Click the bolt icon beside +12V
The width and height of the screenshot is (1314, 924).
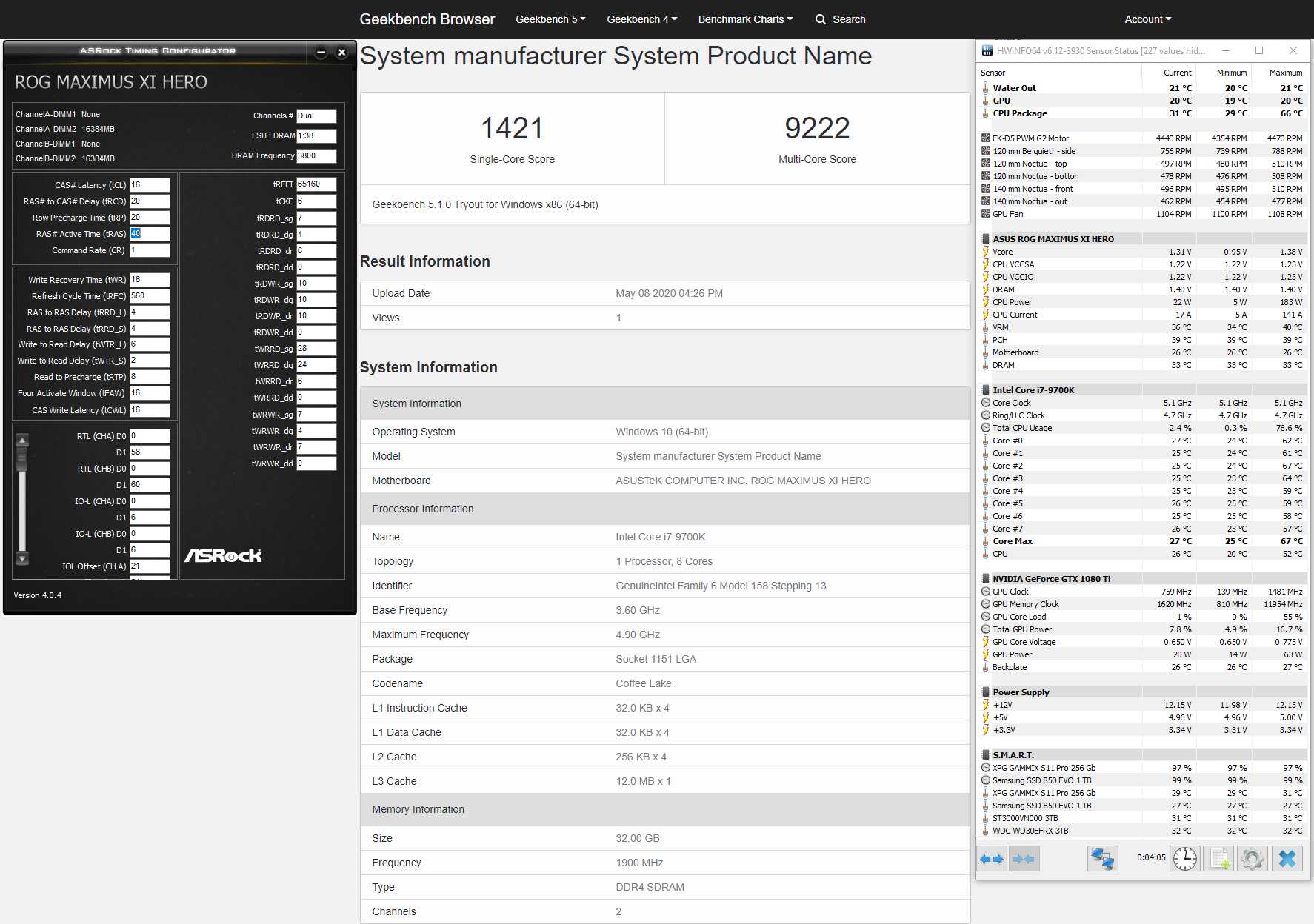coord(986,705)
